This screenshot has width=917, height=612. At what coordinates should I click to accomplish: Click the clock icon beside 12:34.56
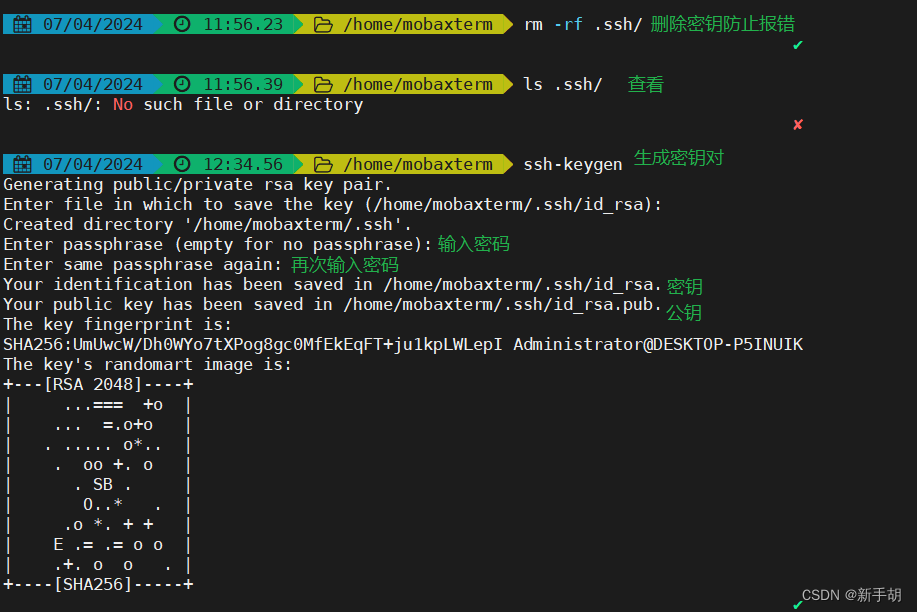click(x=182, y=164)
